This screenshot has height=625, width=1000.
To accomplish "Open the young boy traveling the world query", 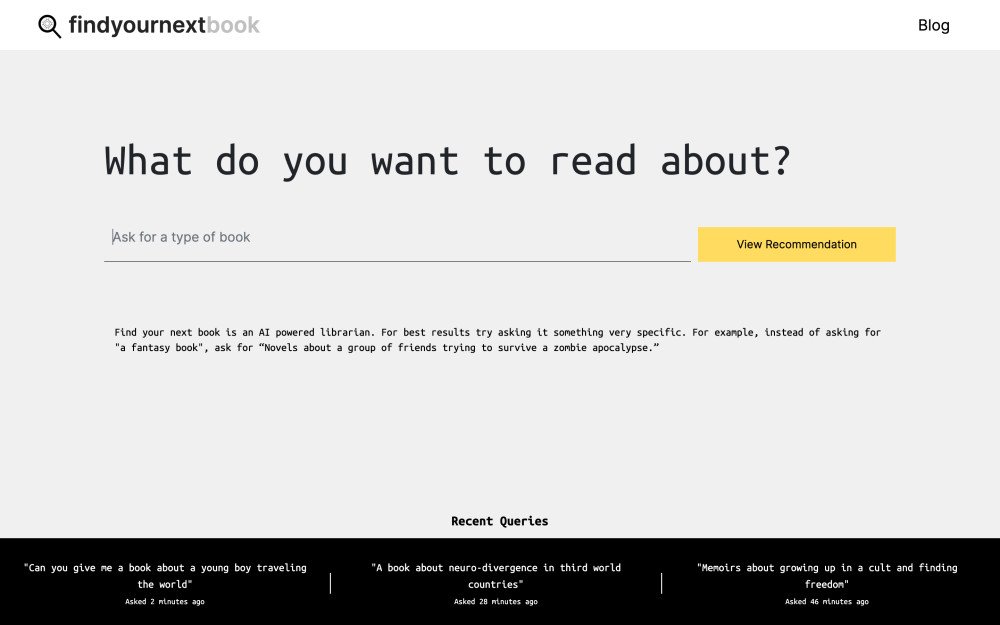I will (165, 575).
